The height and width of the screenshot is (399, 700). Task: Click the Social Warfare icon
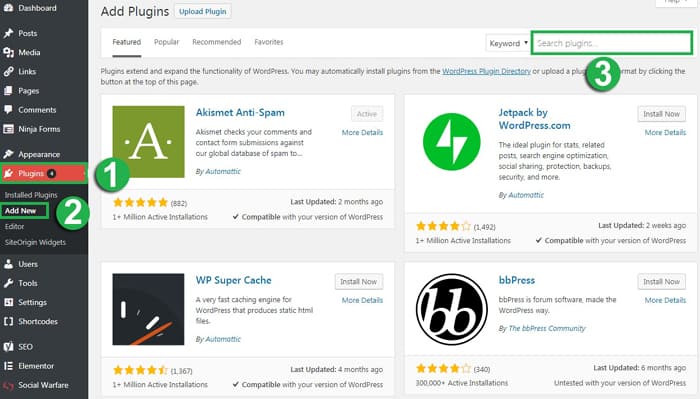[x=8, y=385]
